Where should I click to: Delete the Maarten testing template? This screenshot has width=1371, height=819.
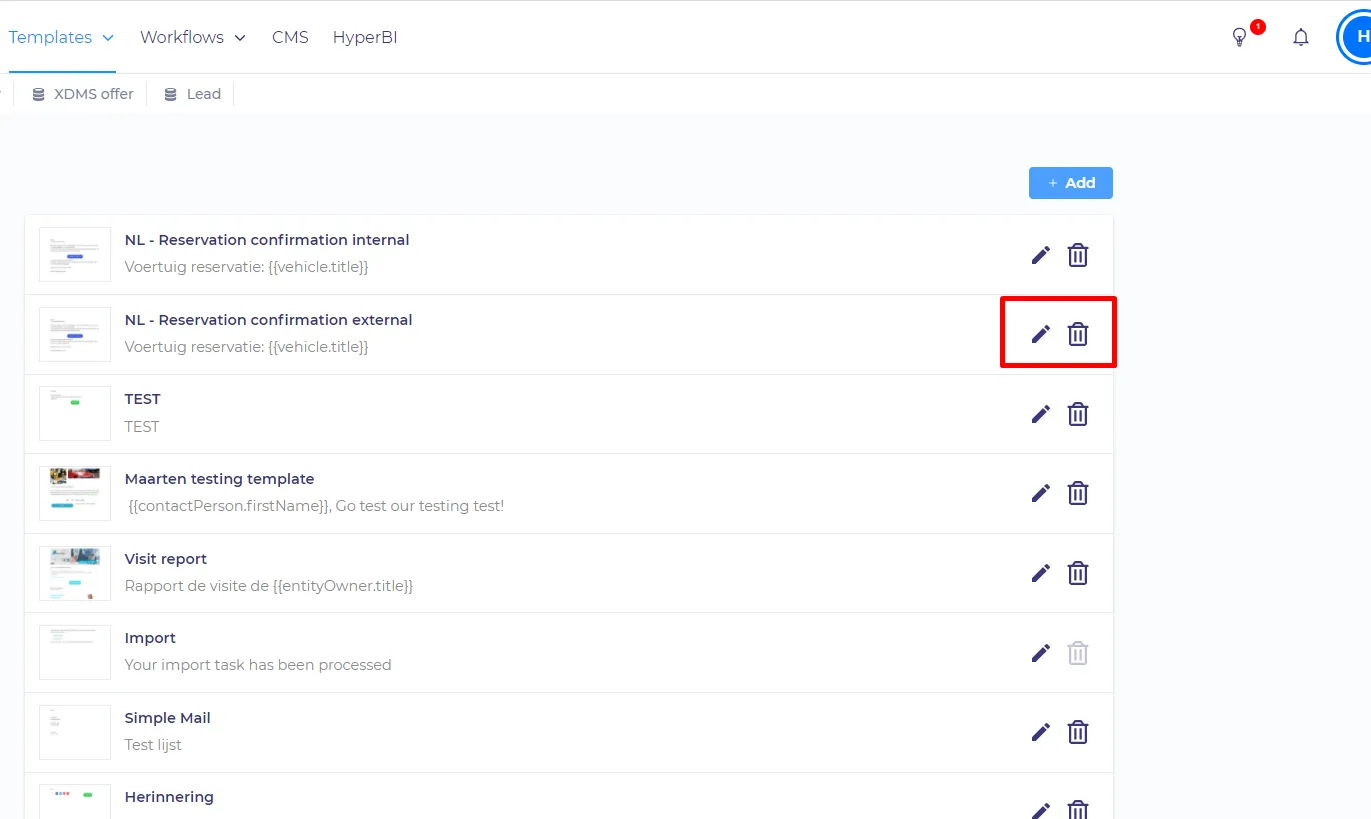[1078, 493]
